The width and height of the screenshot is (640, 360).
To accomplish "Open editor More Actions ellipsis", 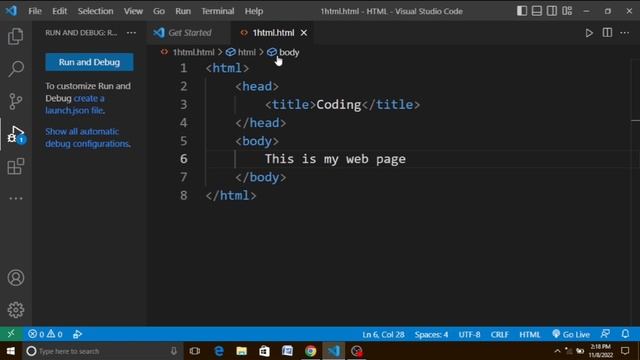I will click(624, 33).
